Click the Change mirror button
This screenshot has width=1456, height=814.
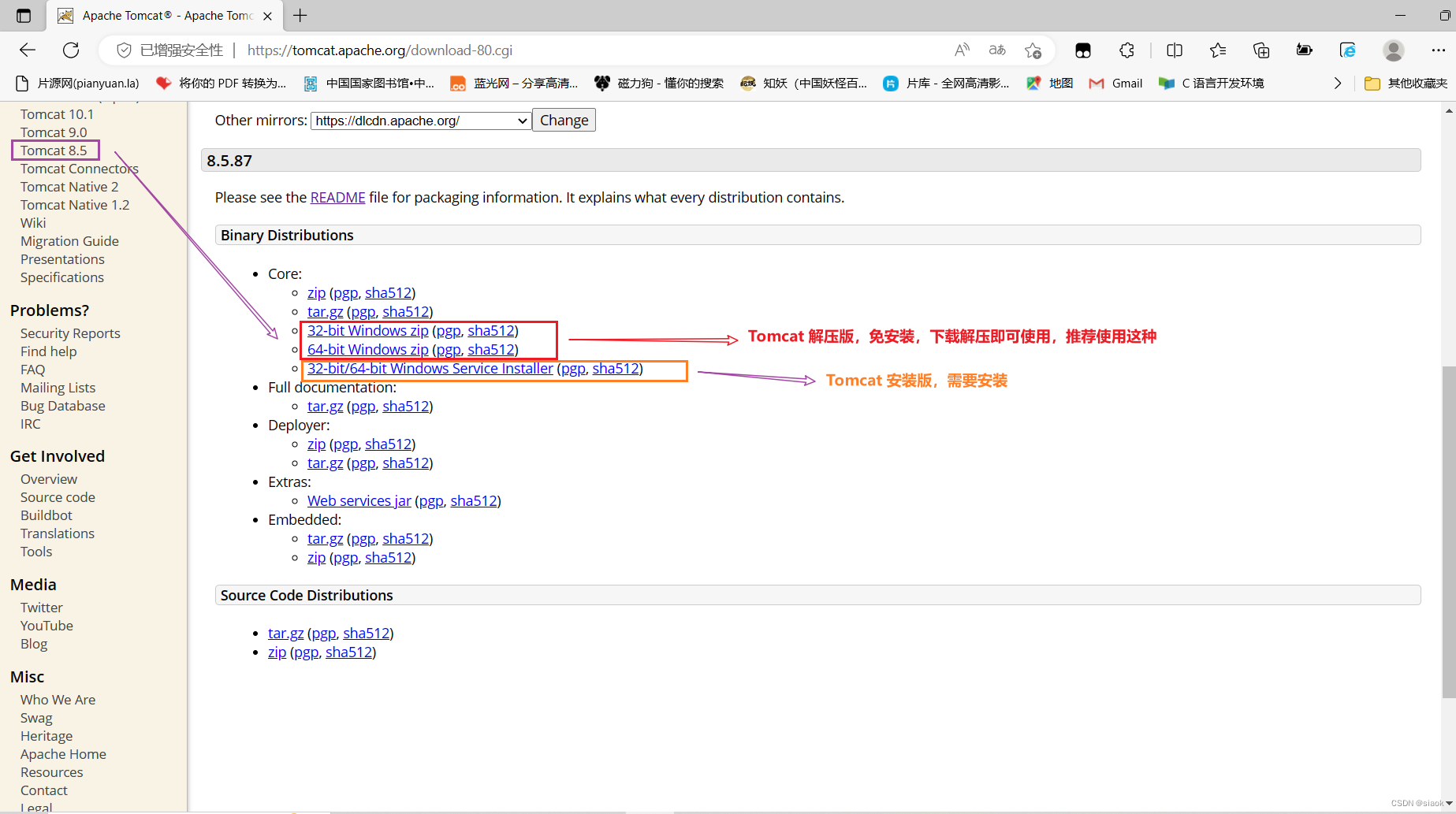tap(564, 121)
